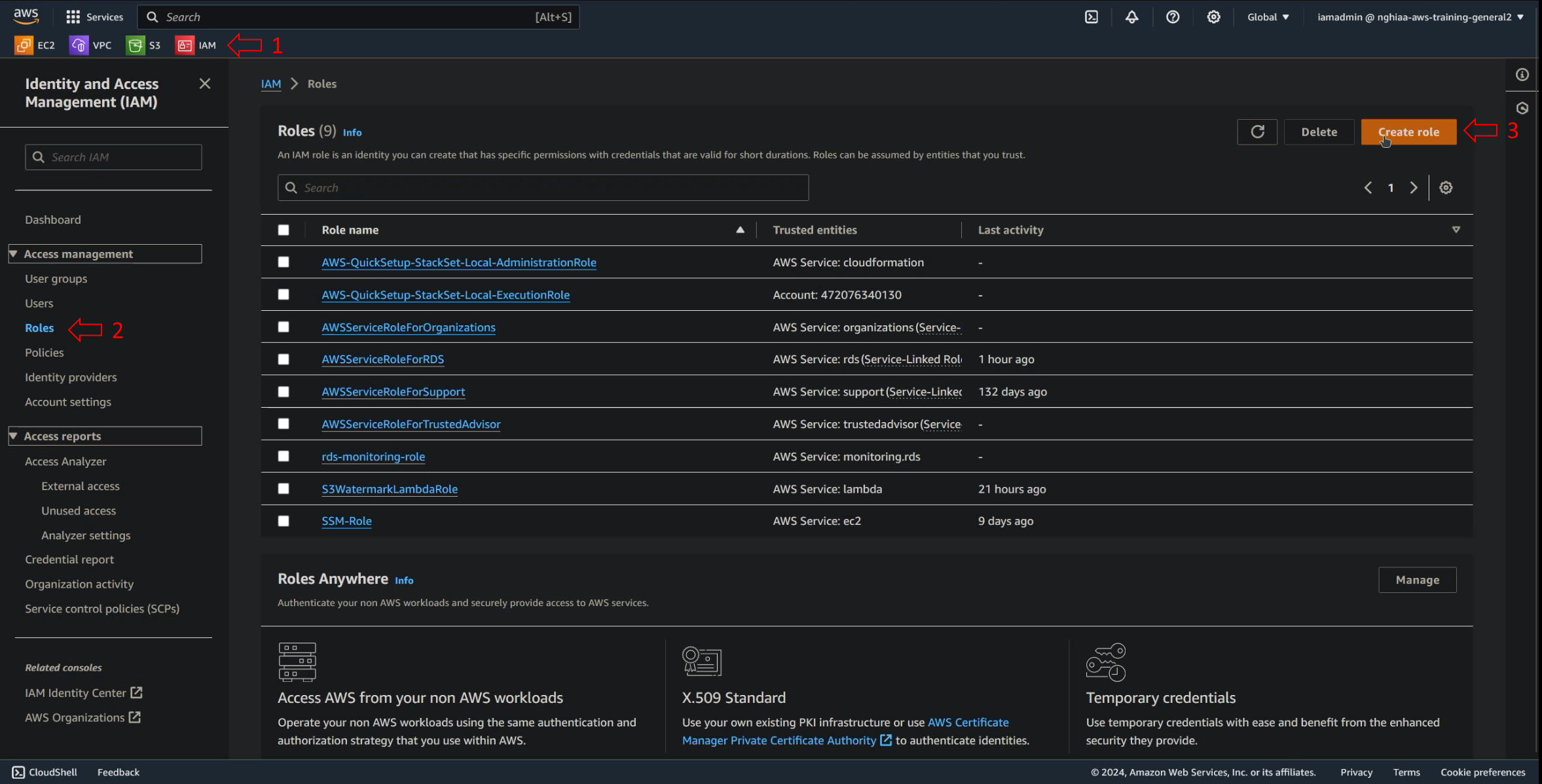Open Identity providers in sidebar

[x=71, y=378]
